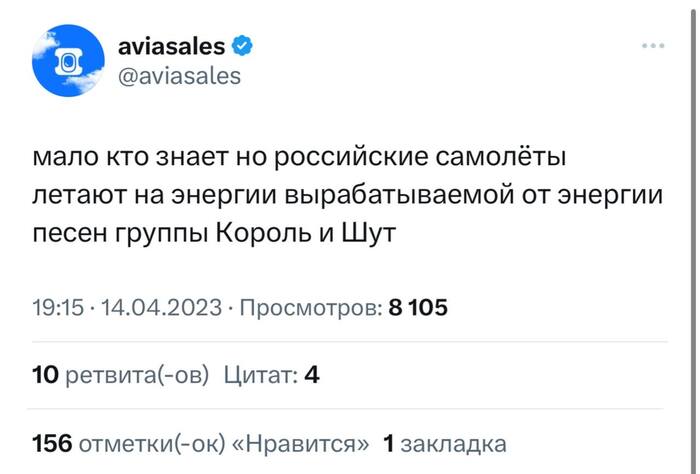The image size is (700, 474).
Task: Click the bookmark count number 1
Action: click(390, 443)
